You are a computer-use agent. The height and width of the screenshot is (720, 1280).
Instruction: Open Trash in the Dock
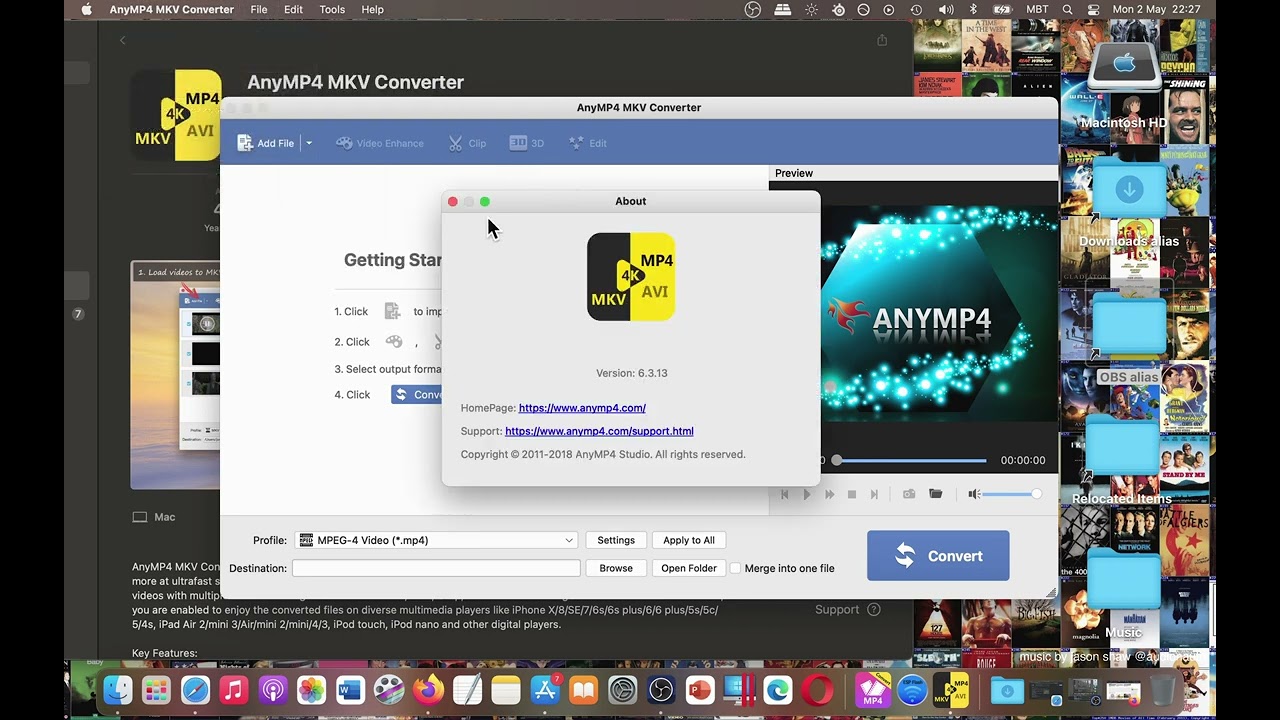[x=1162, y=690]
